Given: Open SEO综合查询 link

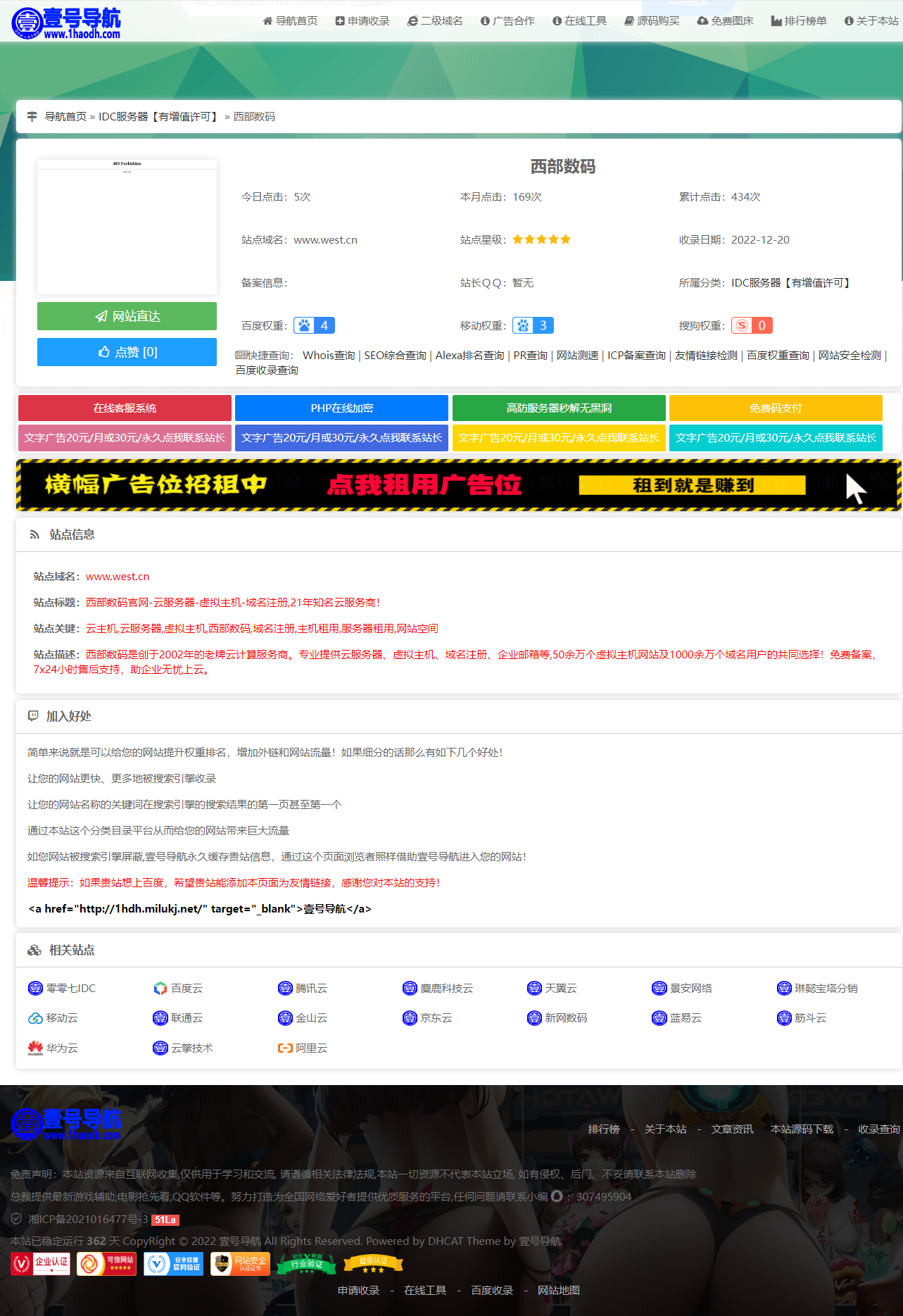Looking at the screenshot, I should pos(395,356).
